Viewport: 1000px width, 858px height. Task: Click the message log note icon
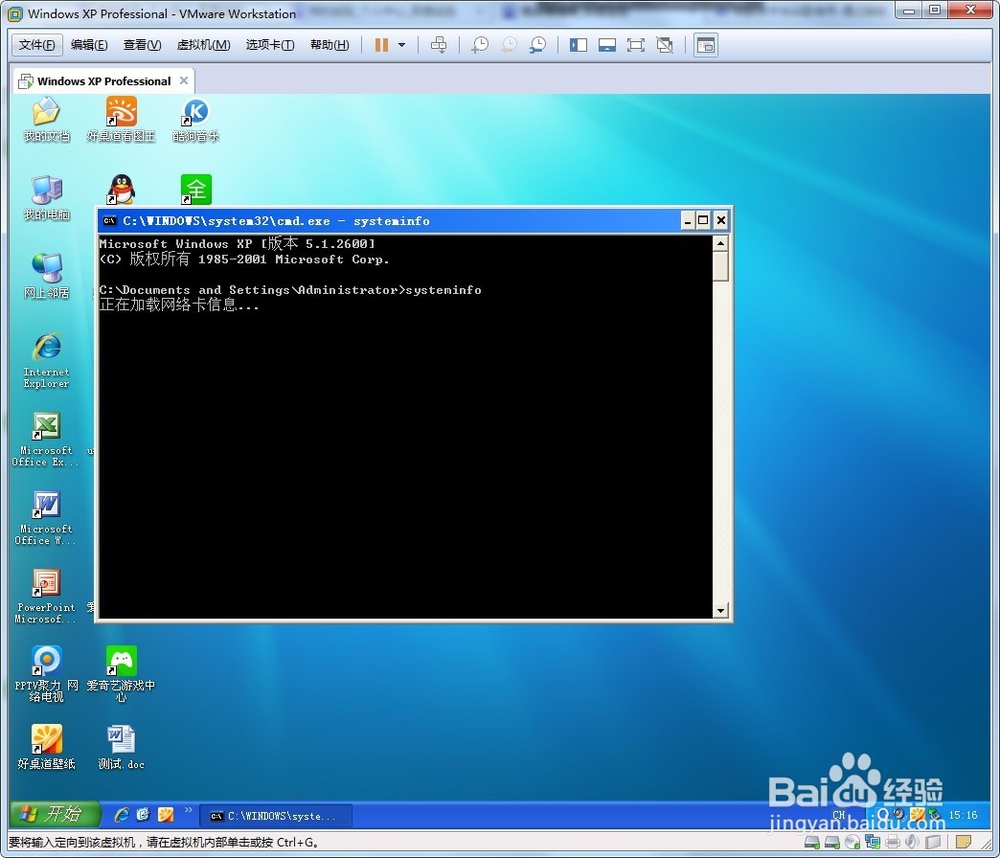click(964, 842)
